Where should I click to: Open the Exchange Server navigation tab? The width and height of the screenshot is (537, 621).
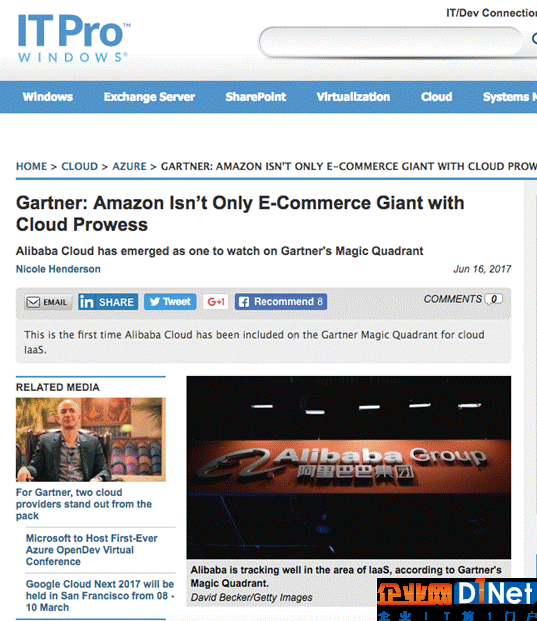(x=149, y=97)
